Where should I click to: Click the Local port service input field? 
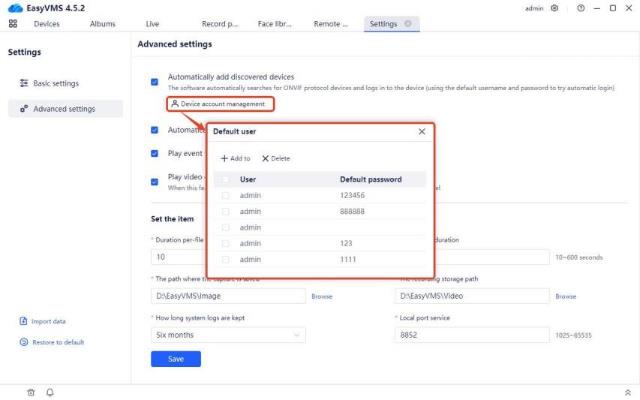coord(472,335)
